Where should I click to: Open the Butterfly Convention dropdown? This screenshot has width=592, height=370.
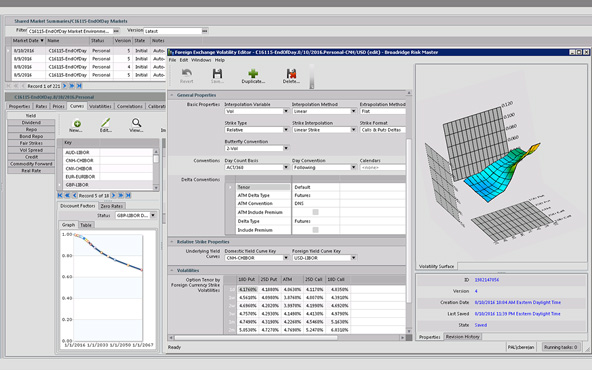click(x=285, y=148)
